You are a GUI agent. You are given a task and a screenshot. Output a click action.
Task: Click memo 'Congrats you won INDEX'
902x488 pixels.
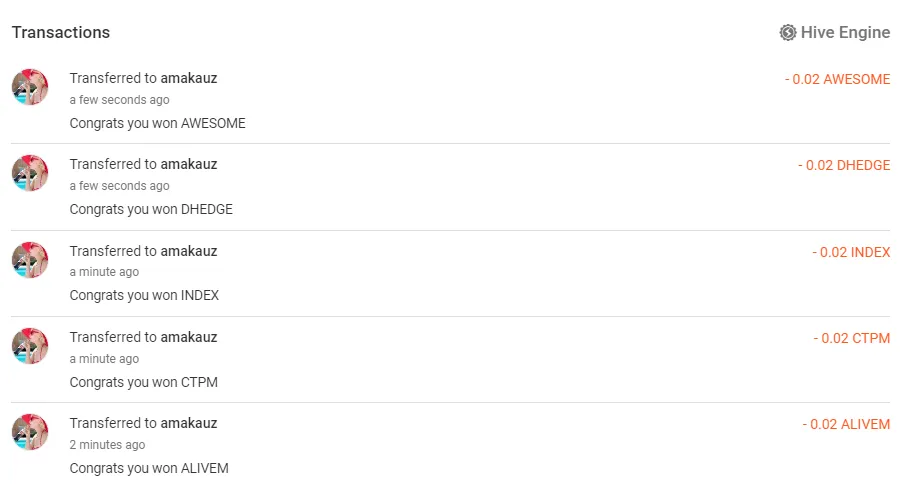tap(144, 296)
